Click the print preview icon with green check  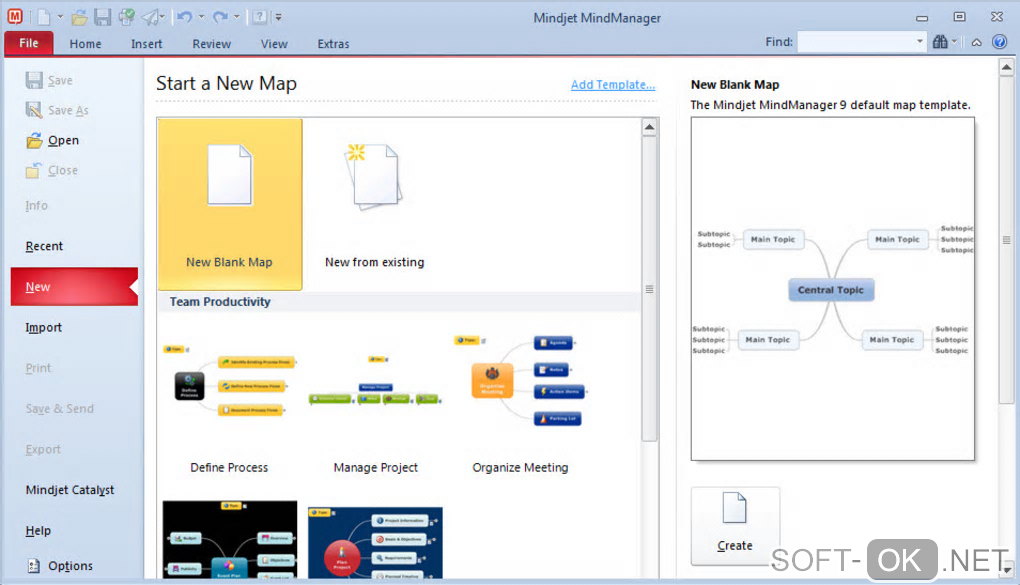pyautogui.click(x=126, y=17)
